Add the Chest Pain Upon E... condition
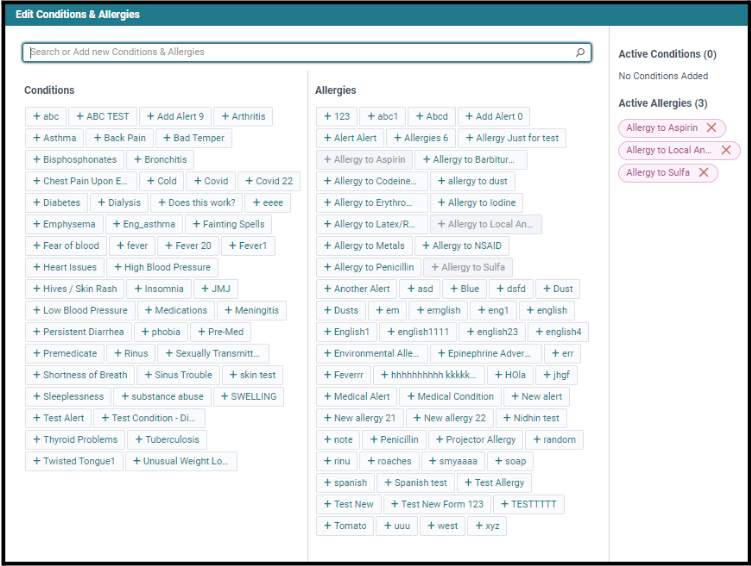 [81, 181]
